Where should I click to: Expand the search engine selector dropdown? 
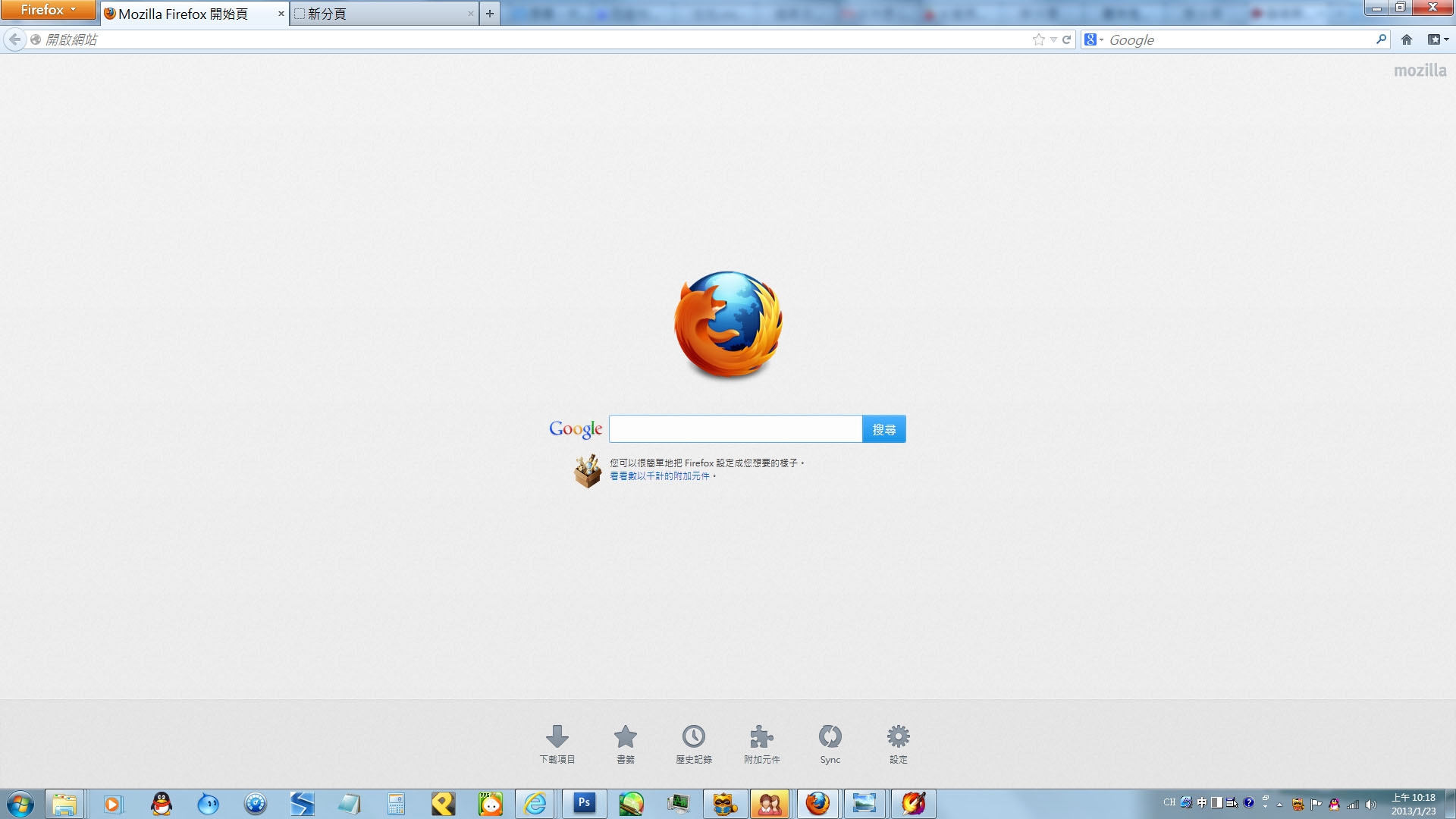1094,39
